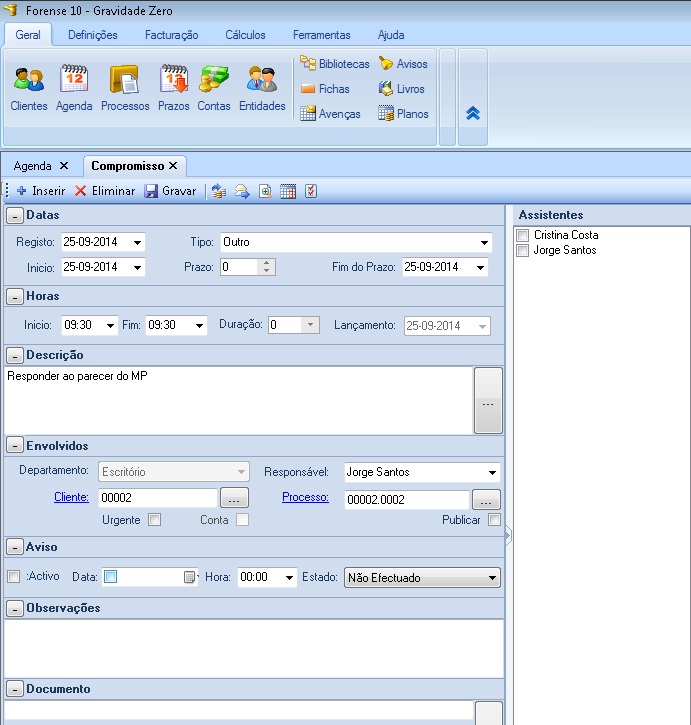Collapse the Horas section
The image size is (691, 725).
pyautogui.click(x=15, y=297)
